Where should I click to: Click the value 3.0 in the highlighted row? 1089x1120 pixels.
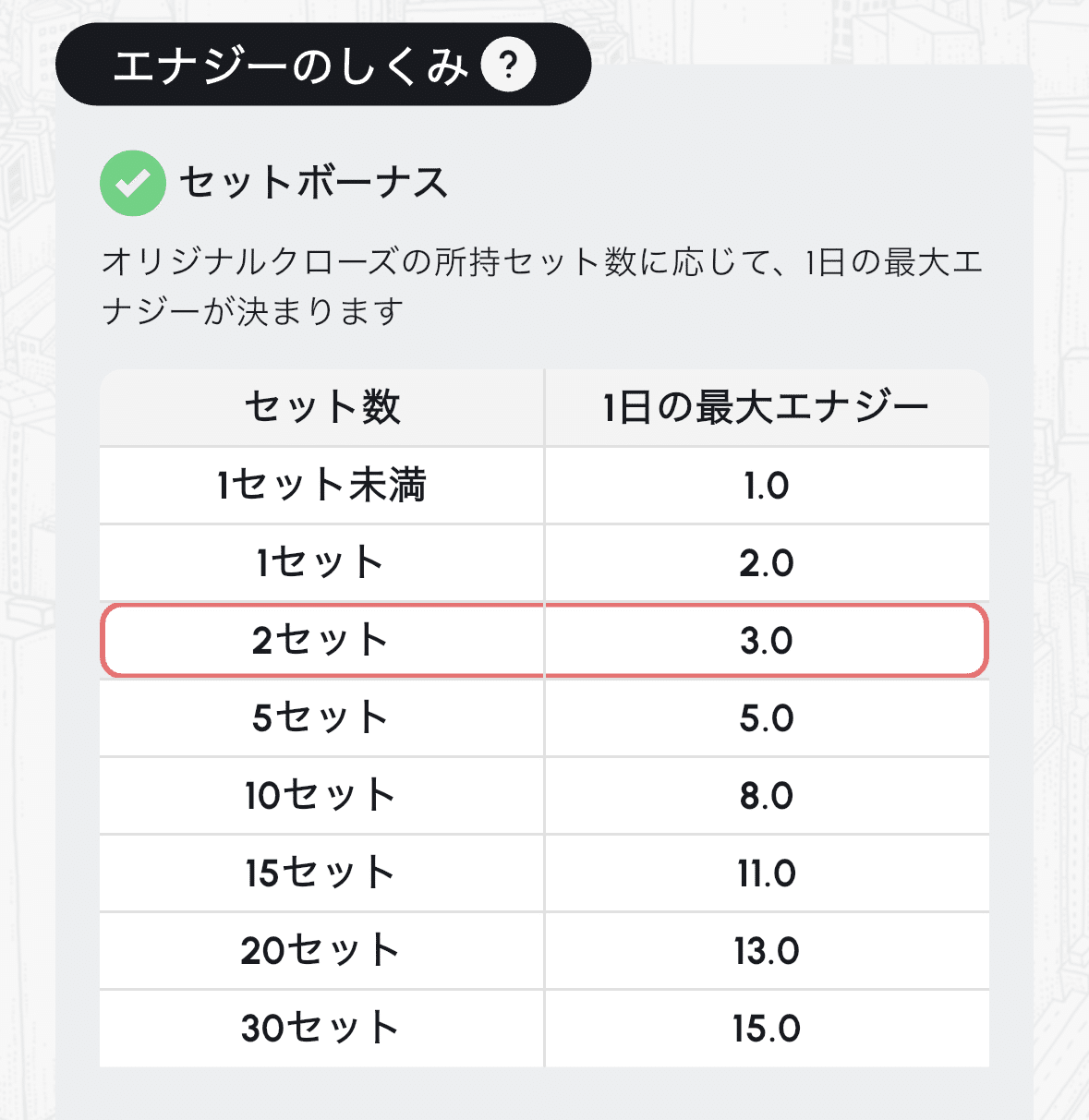tap(767, 640)
